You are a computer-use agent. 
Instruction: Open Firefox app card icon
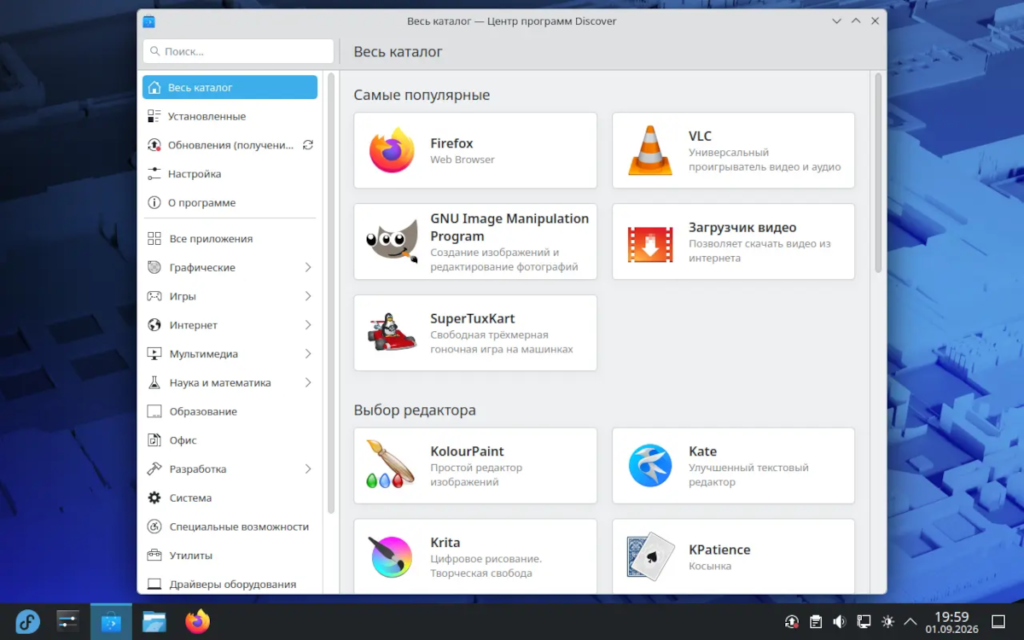tap(391, 151)
